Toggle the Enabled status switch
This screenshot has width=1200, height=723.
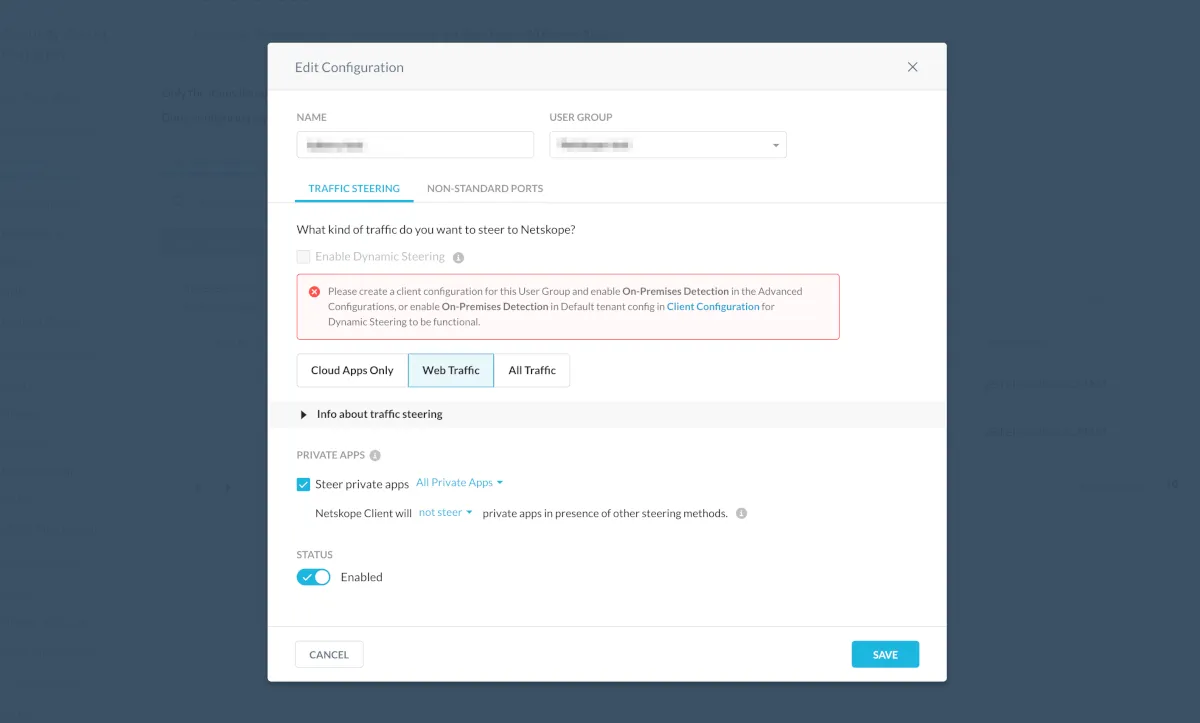(314, 577)
